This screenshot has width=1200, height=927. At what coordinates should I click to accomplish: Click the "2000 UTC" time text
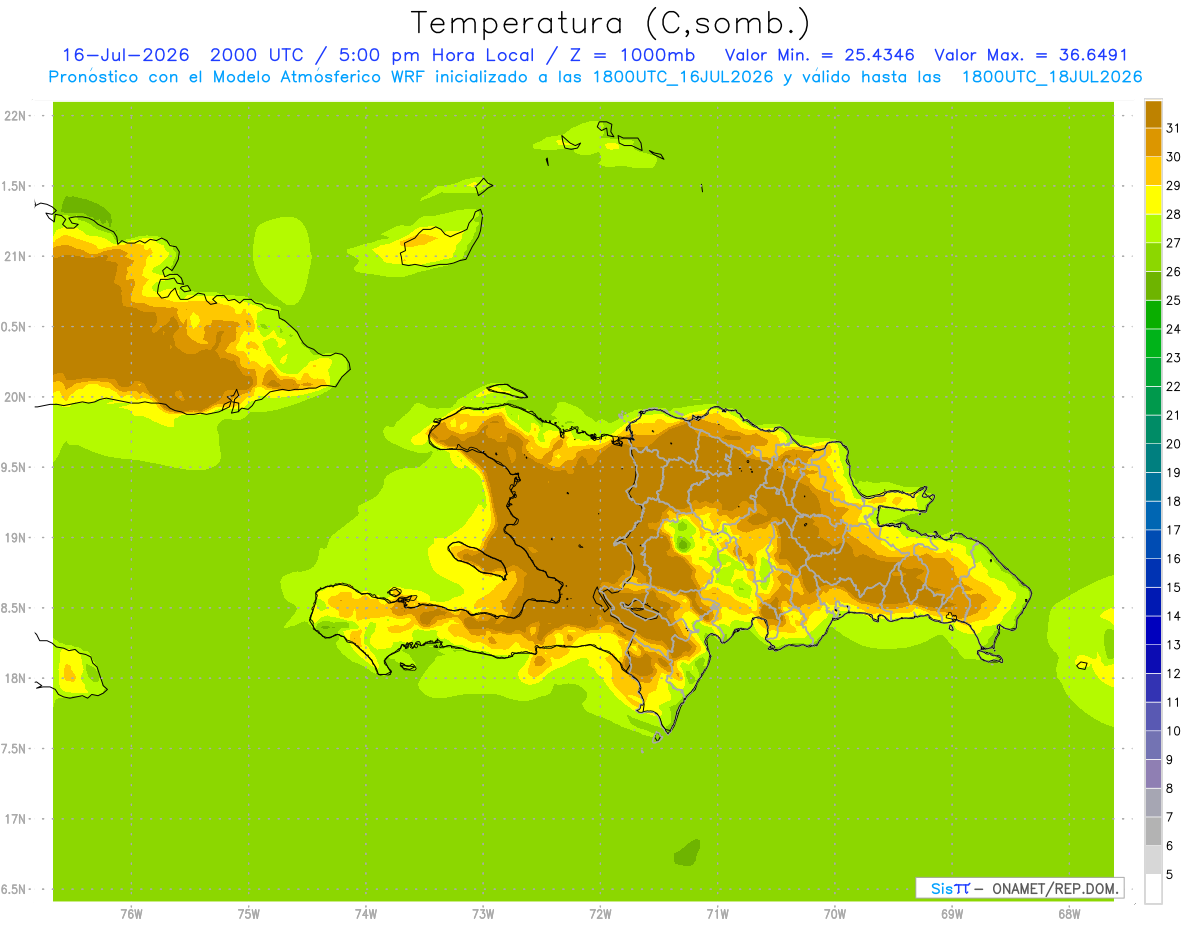point(255,55)
